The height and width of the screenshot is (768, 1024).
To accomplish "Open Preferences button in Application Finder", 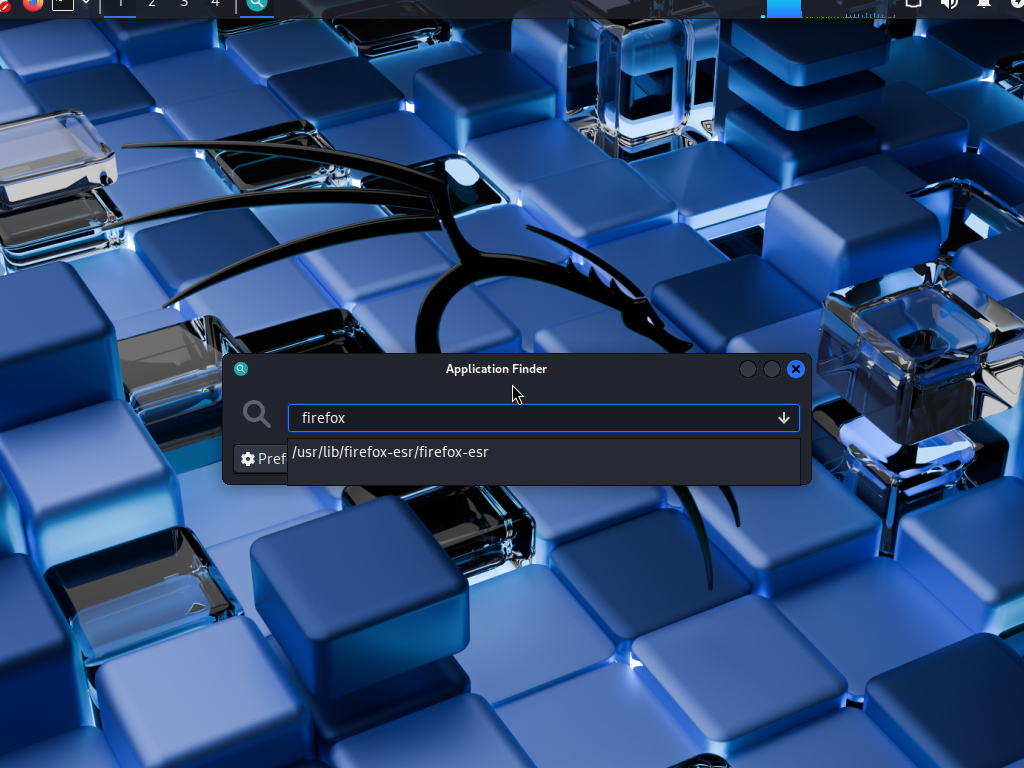I will tap(261, 458).
